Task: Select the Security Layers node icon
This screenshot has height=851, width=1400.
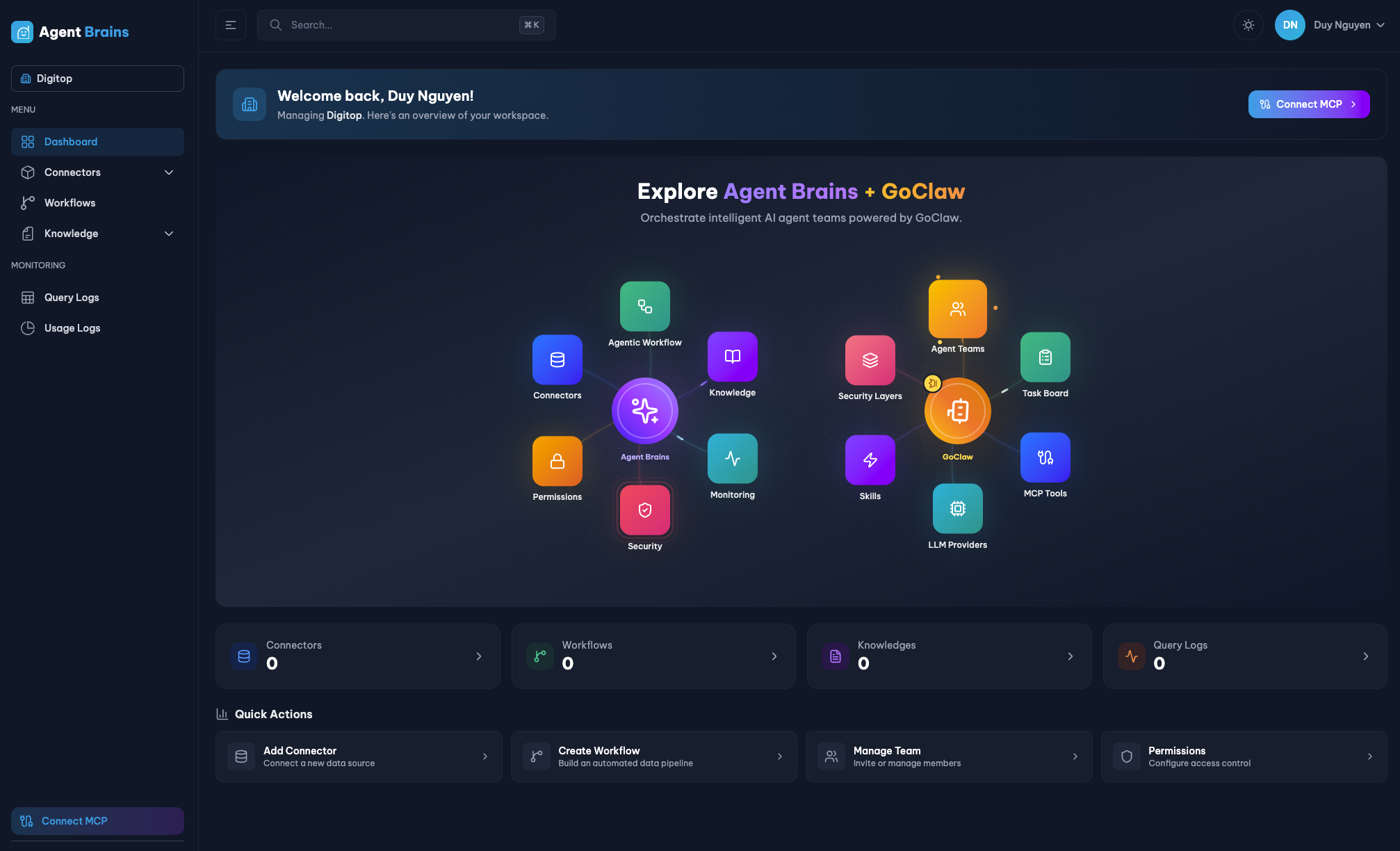Action: (870, 360)
